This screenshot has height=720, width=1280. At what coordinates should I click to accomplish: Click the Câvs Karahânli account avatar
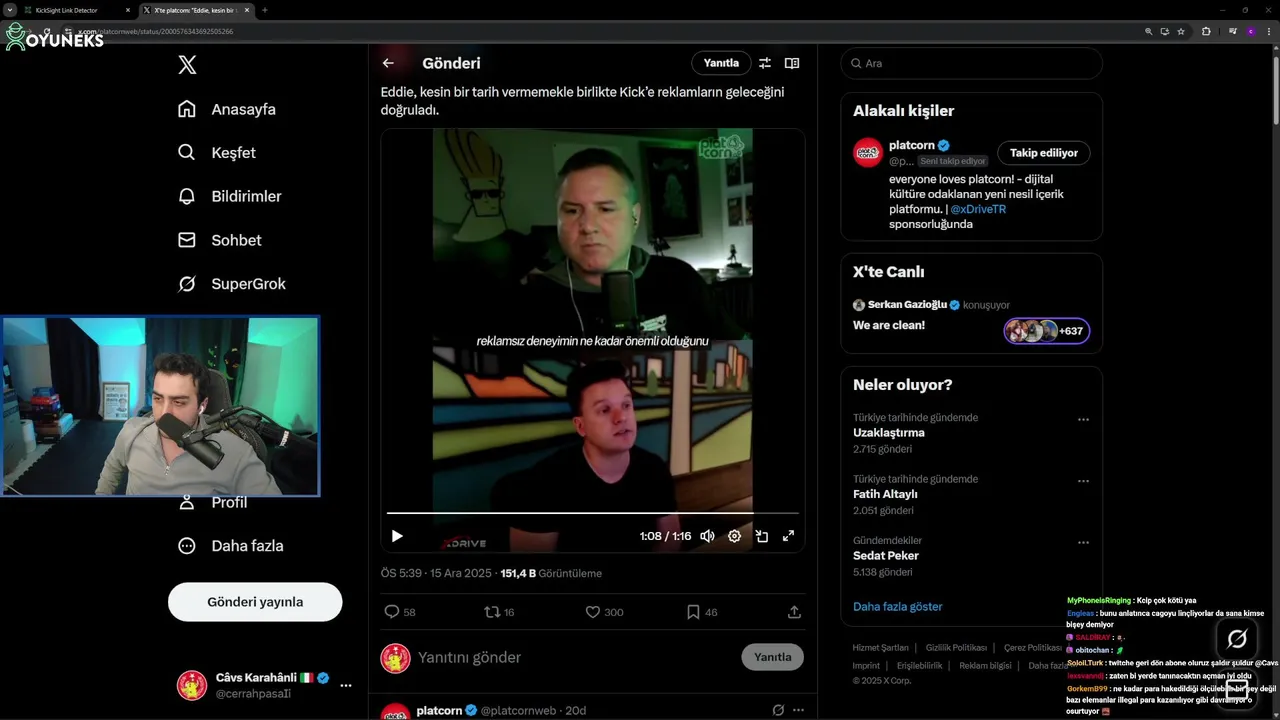pos(192,686)
